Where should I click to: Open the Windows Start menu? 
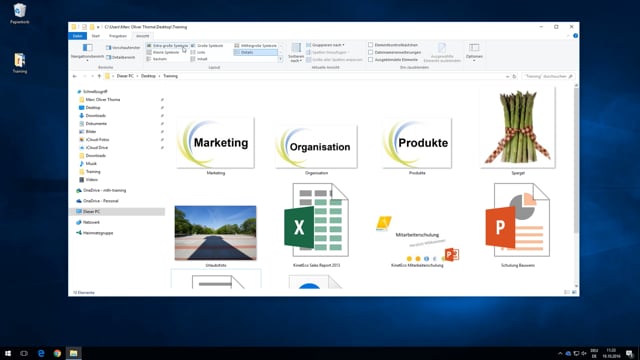(x=8, y=353)
